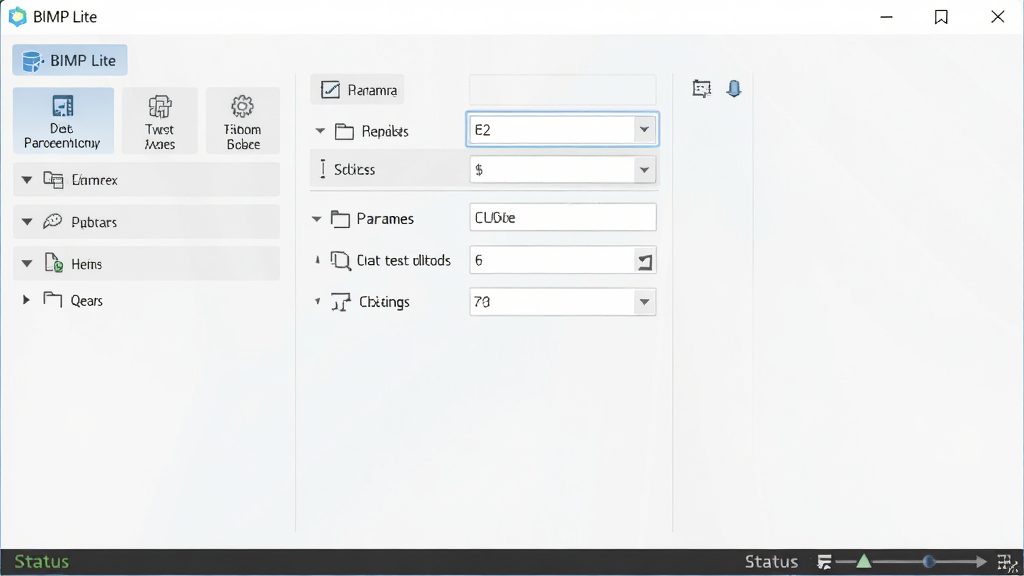Viewport: 1024px width, 576px height.
Task: Collapse the Pubtars section
Action: point(27,222)
